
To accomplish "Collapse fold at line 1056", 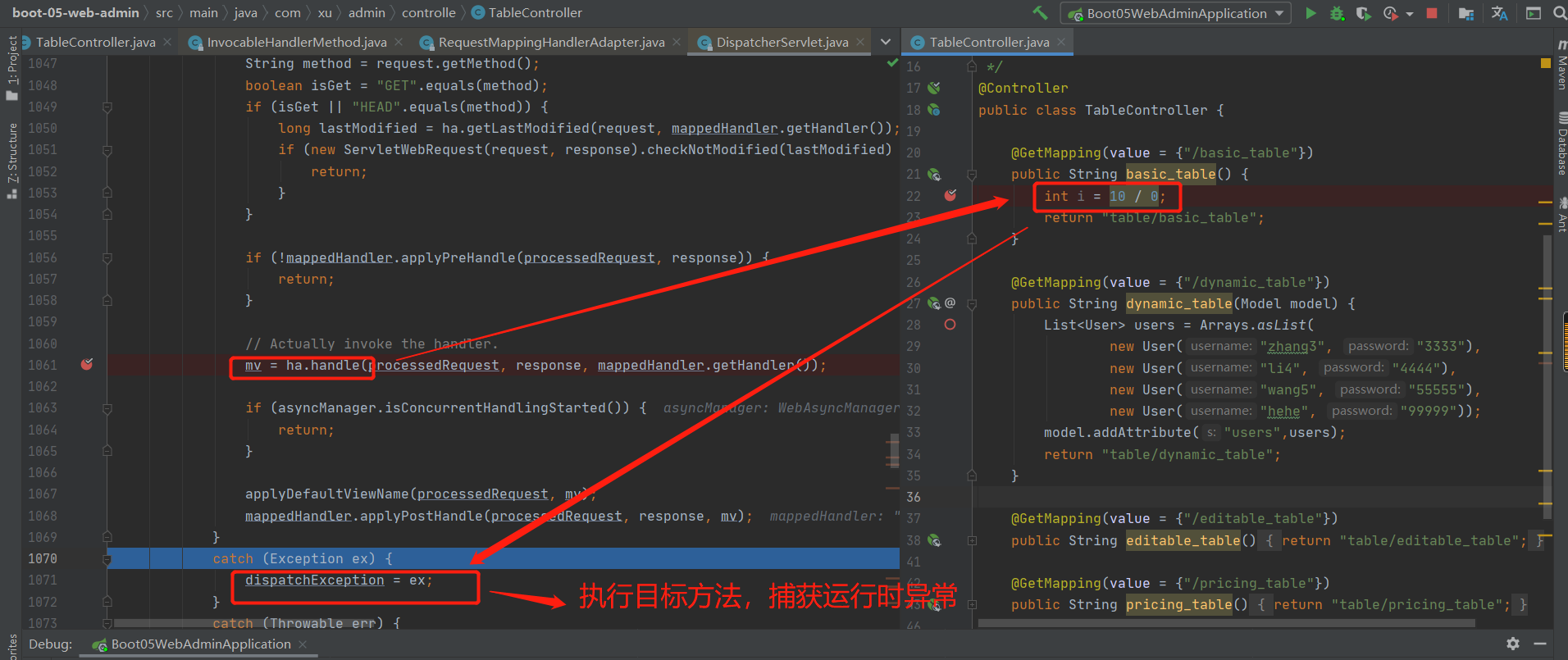I will pyautogui.click(x=107, y=257).
